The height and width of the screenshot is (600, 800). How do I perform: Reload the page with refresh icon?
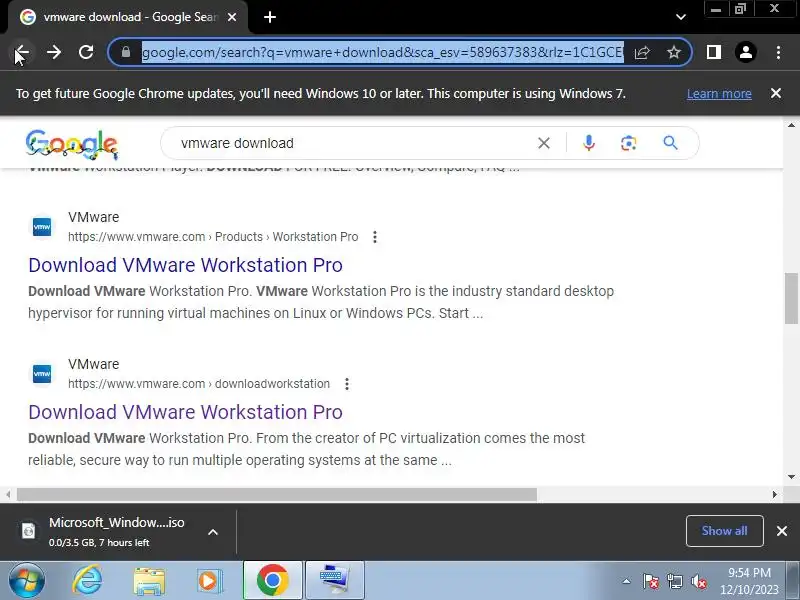(86, 52)
